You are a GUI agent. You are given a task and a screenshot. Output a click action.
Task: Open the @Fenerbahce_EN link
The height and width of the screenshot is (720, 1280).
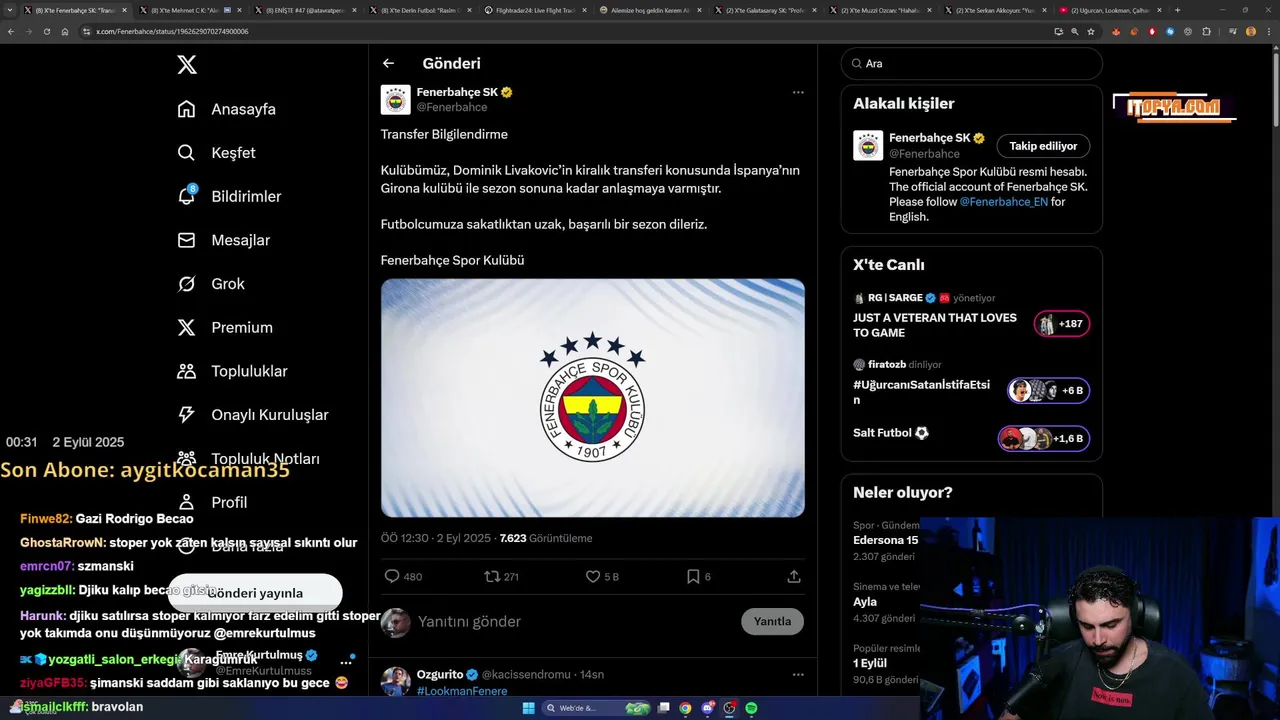point(1003,201)
